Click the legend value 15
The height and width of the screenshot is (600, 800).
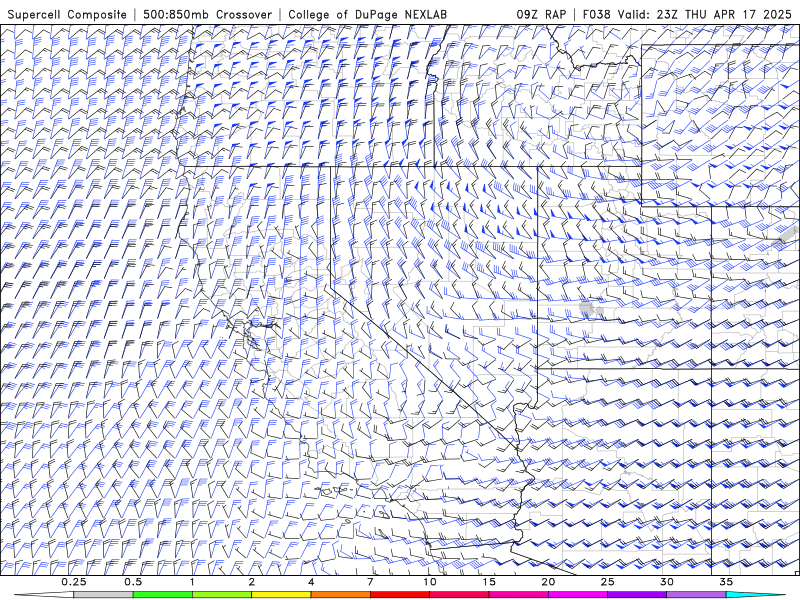[489, 582]
